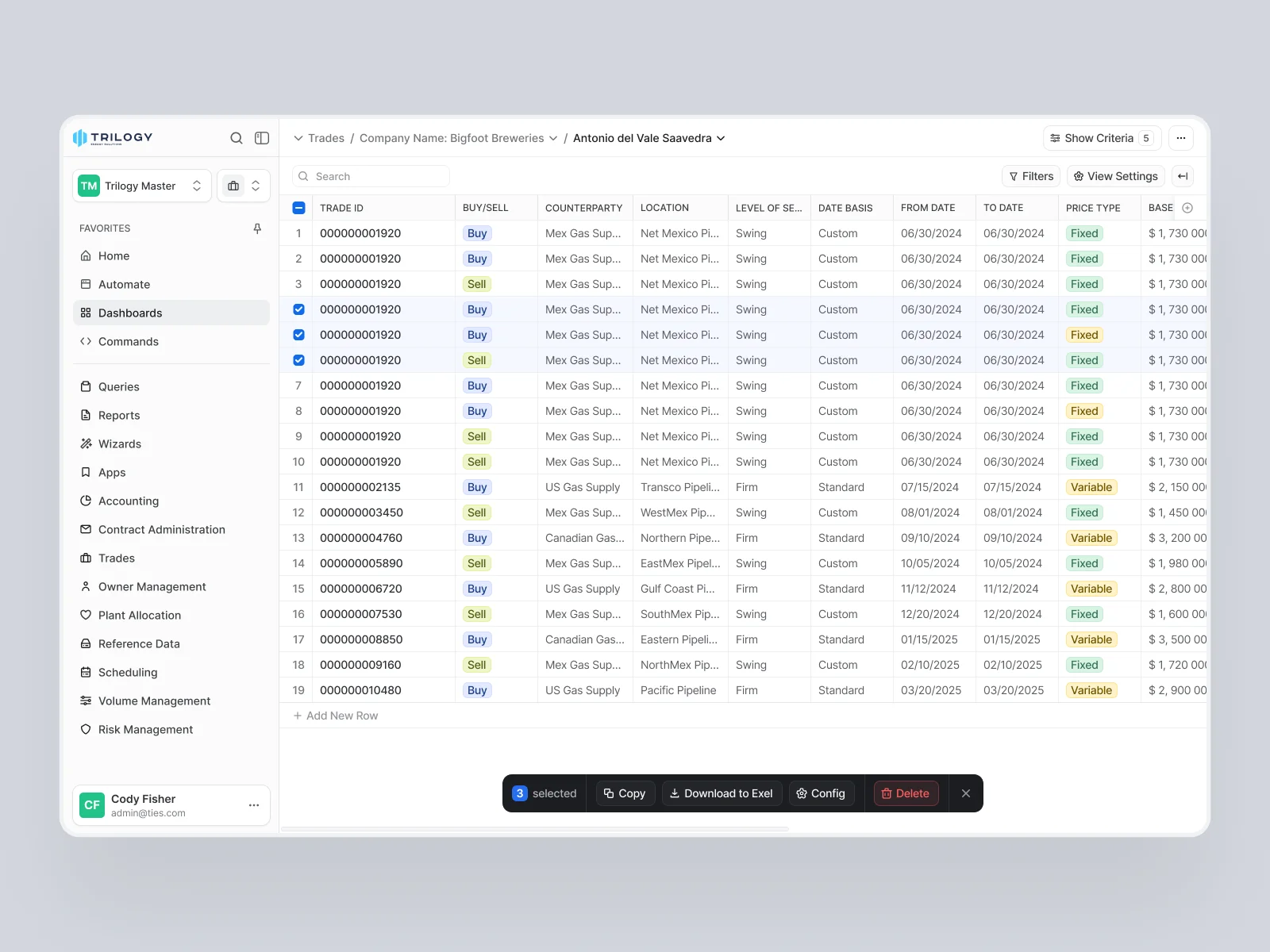The height and width of the screenshot is (952, 1270).
Task: Click the collapse panel arrow icon beside View Settings
Action: click(x=1183, y=176)
